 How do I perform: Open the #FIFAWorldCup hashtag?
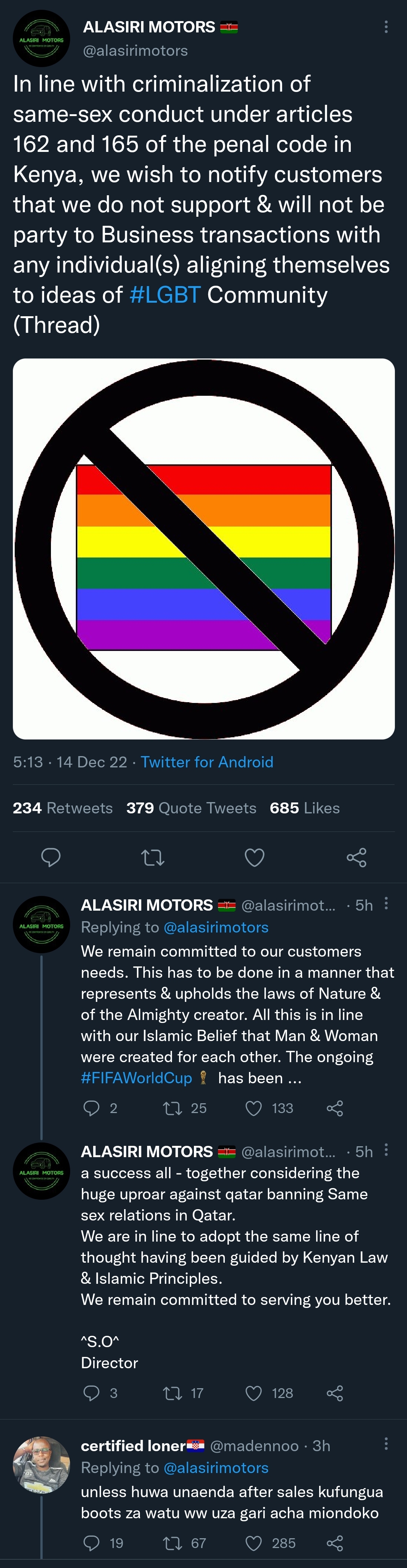137,1078
